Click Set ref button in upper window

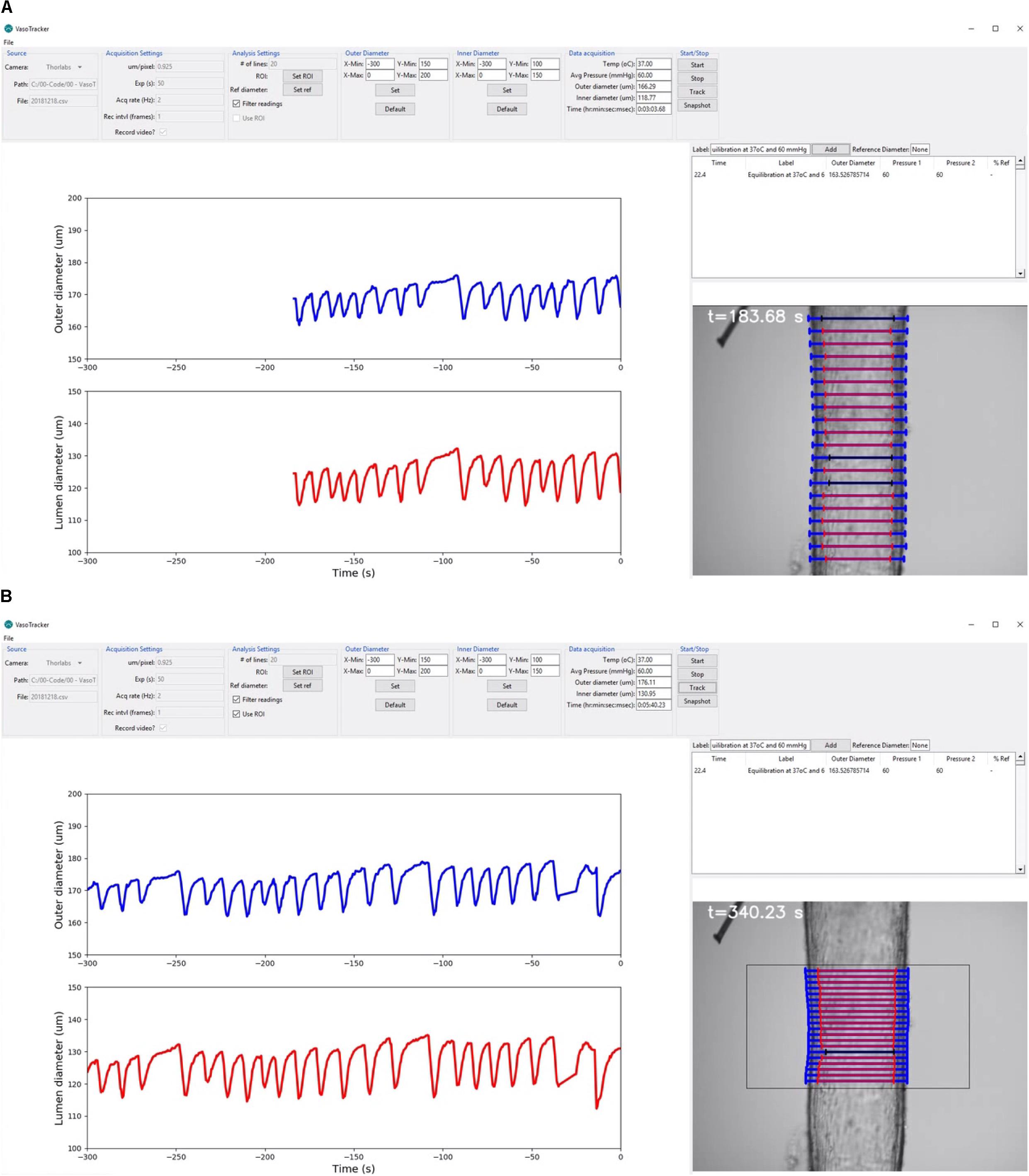tap(303, 90)
